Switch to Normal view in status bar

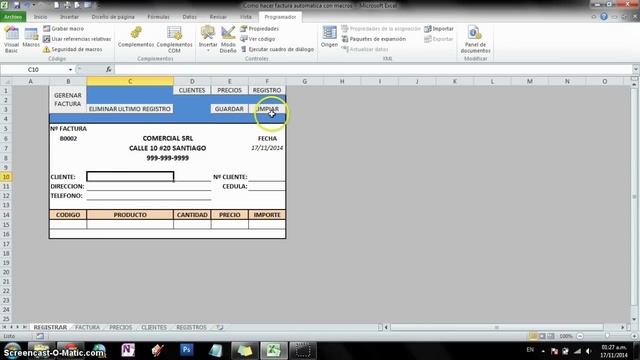click(533, 336)
